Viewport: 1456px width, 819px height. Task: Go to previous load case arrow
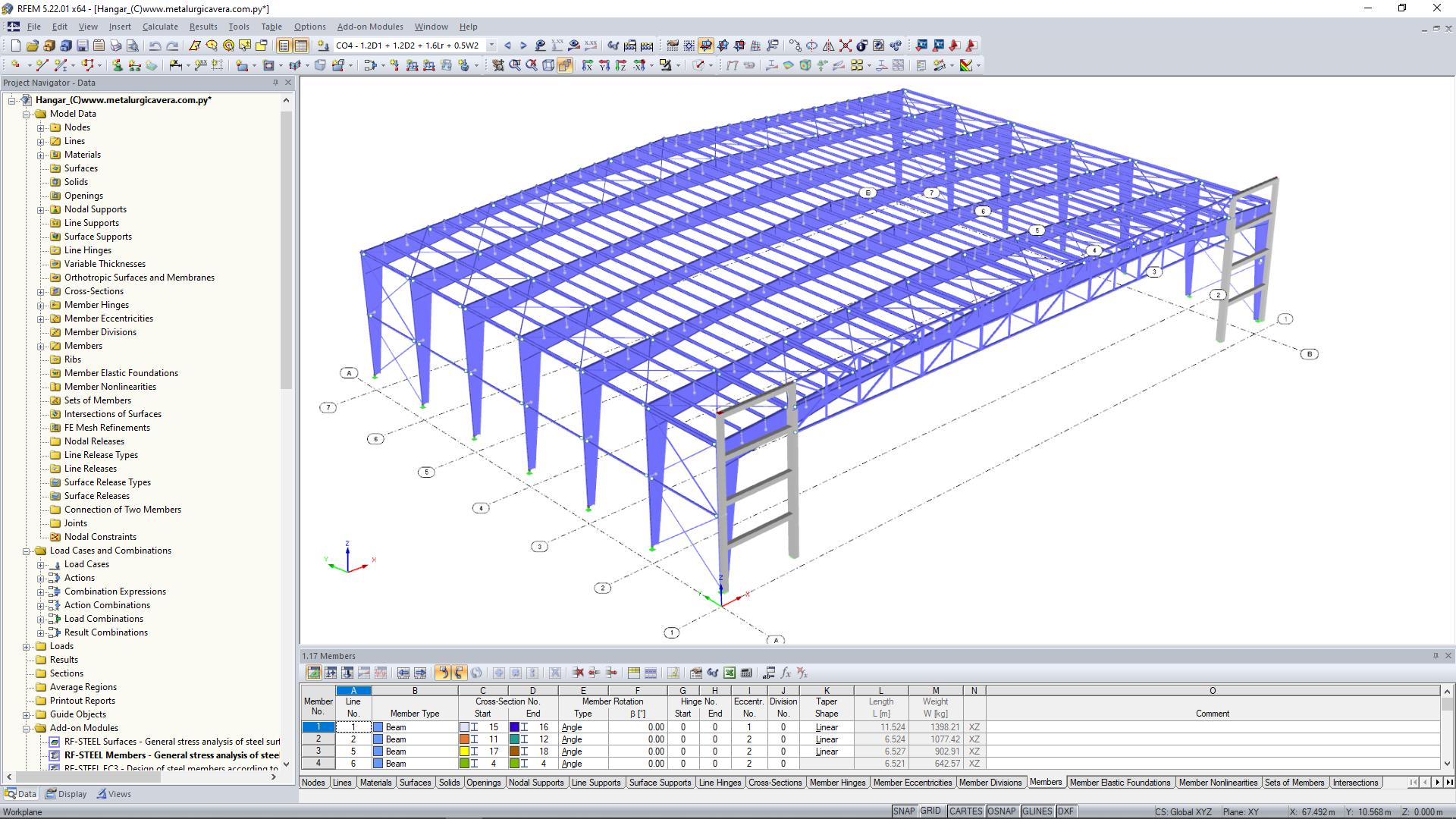pos(507,45)
